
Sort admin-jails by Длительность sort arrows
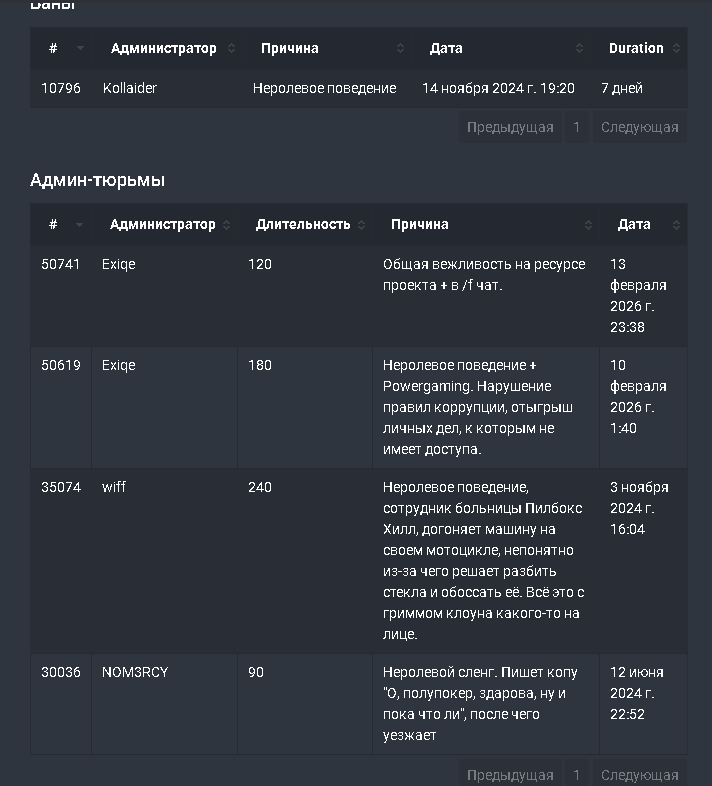coord(362,225)
